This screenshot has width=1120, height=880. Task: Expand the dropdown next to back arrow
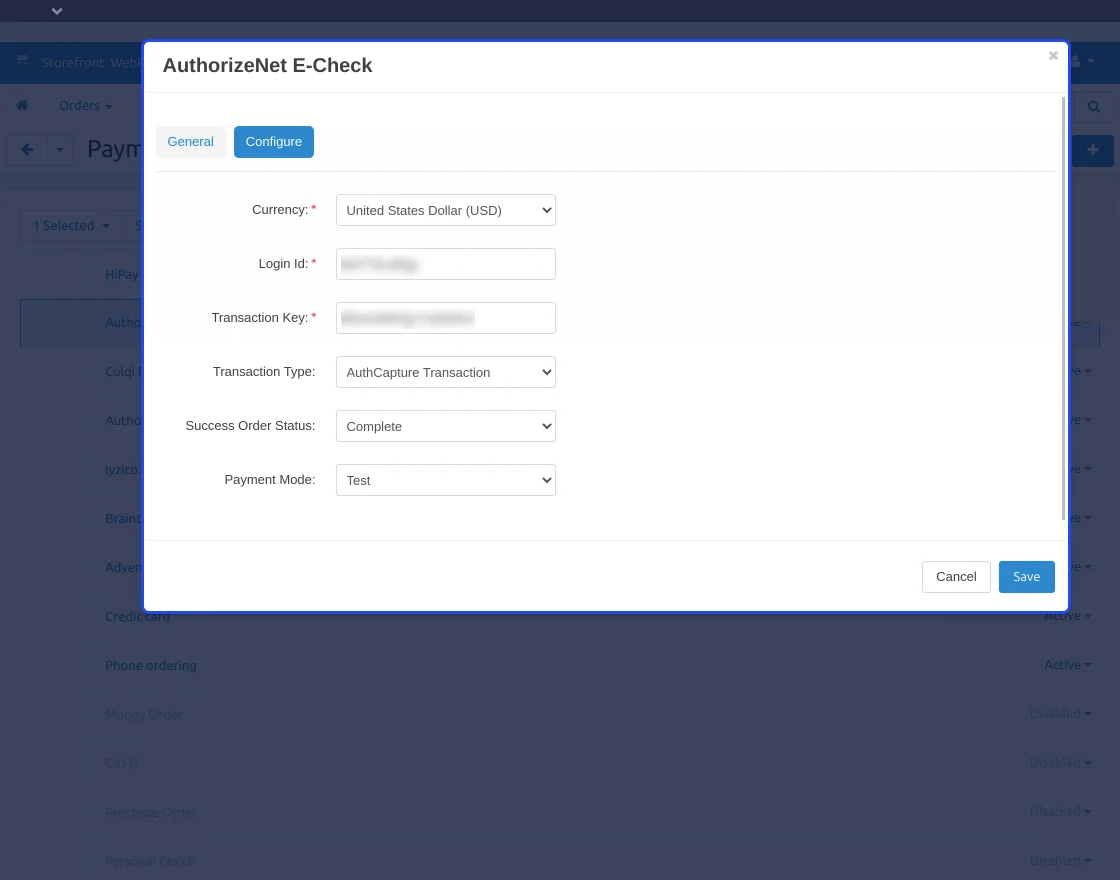coord(60,149)
